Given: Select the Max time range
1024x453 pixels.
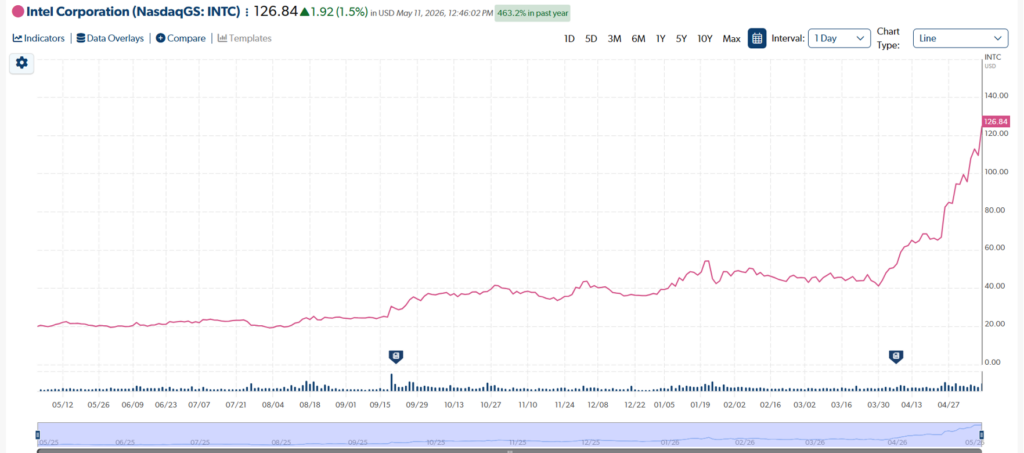Looking at the screenshot, I should [731, 39].
